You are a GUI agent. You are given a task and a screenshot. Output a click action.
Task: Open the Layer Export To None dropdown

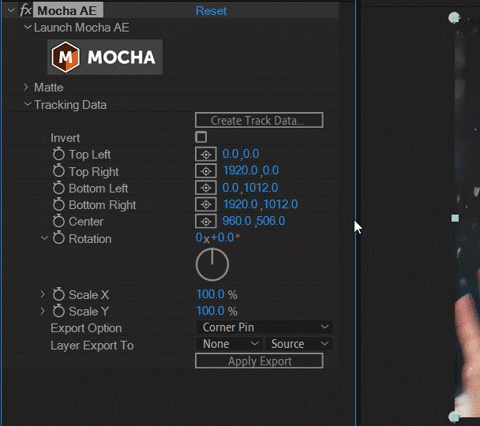click(229, 344)
